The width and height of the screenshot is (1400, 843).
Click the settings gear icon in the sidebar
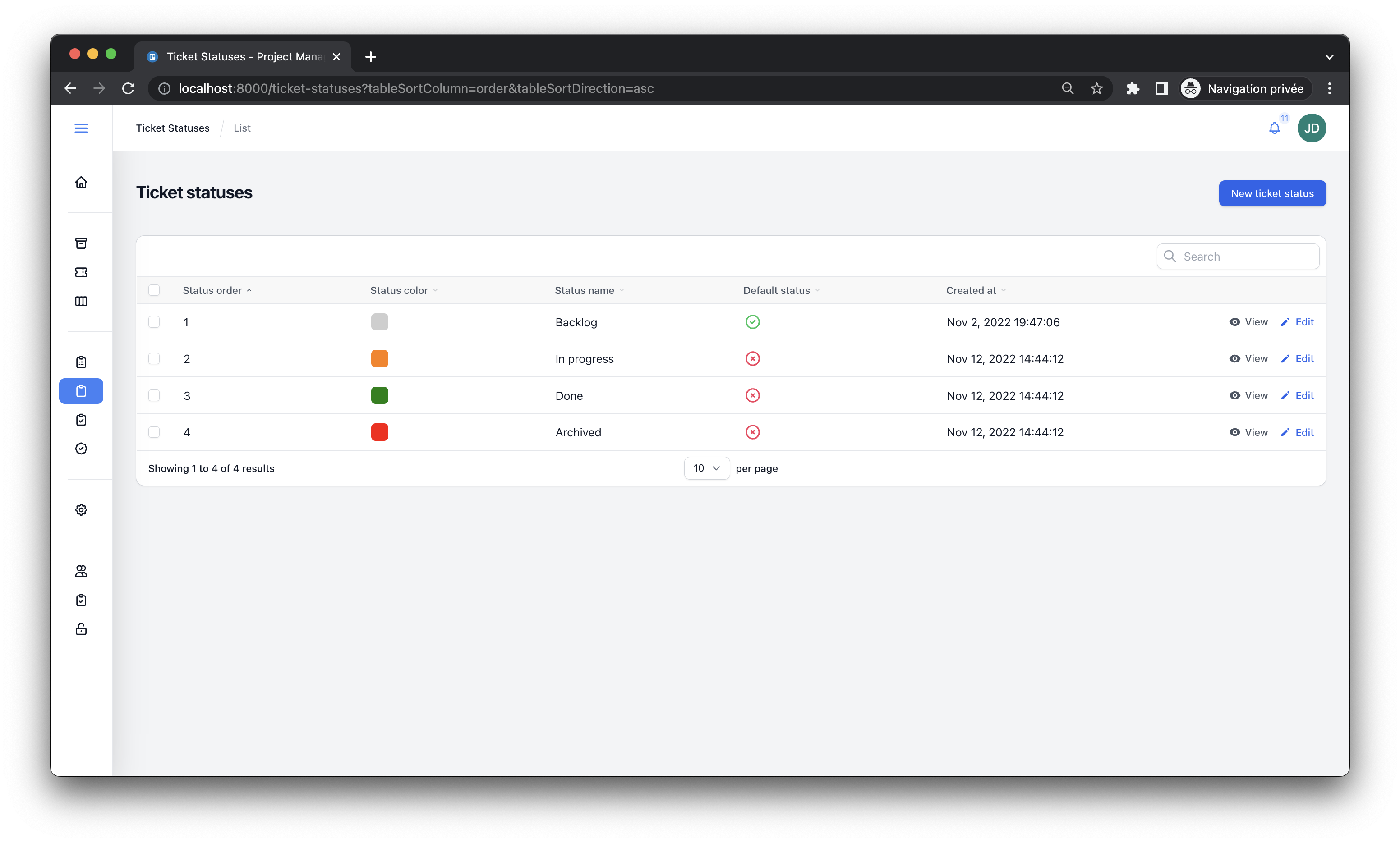(81, 509)
